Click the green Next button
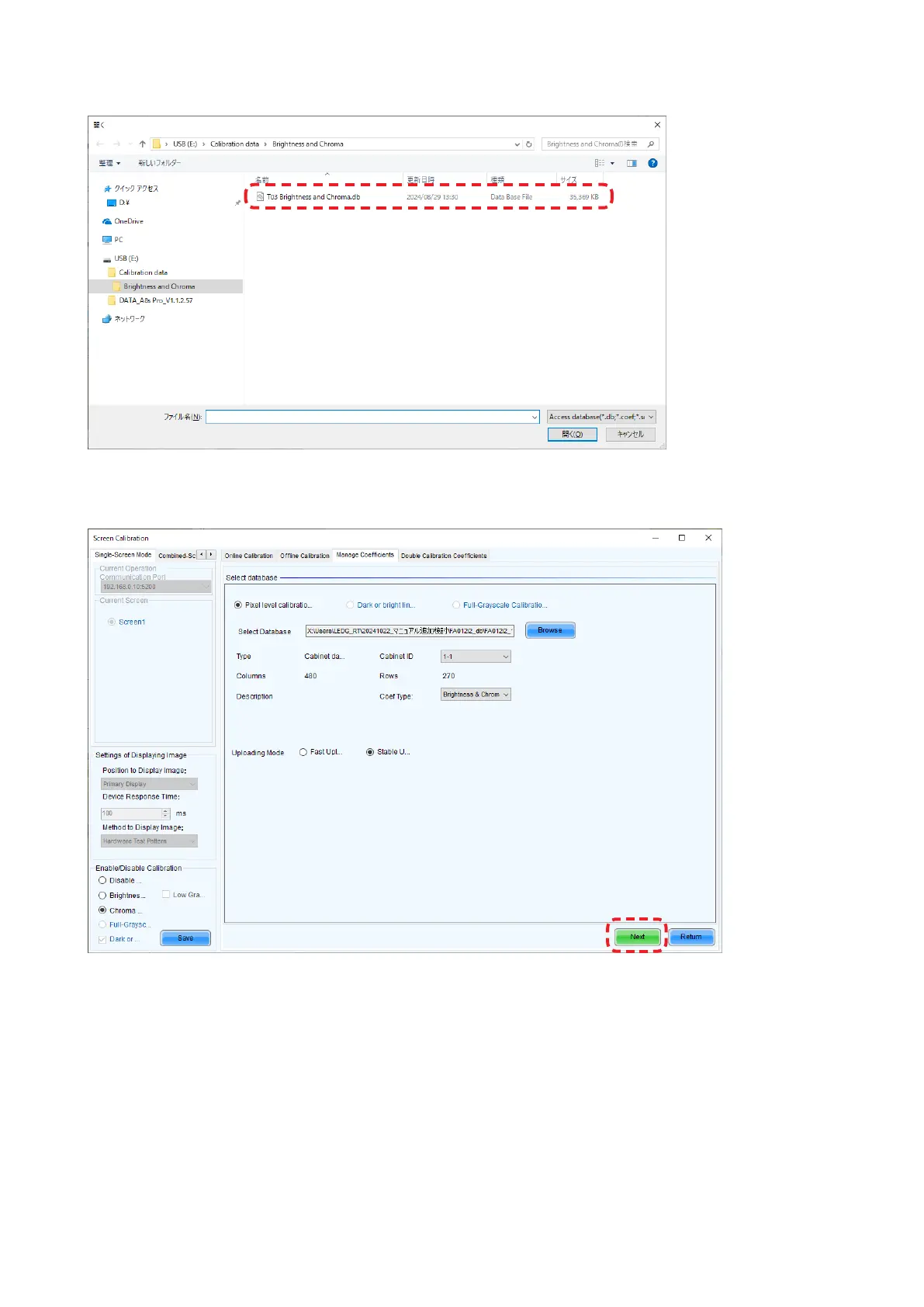The height and width of the screenshot is (1307, 924). (637, 937)
